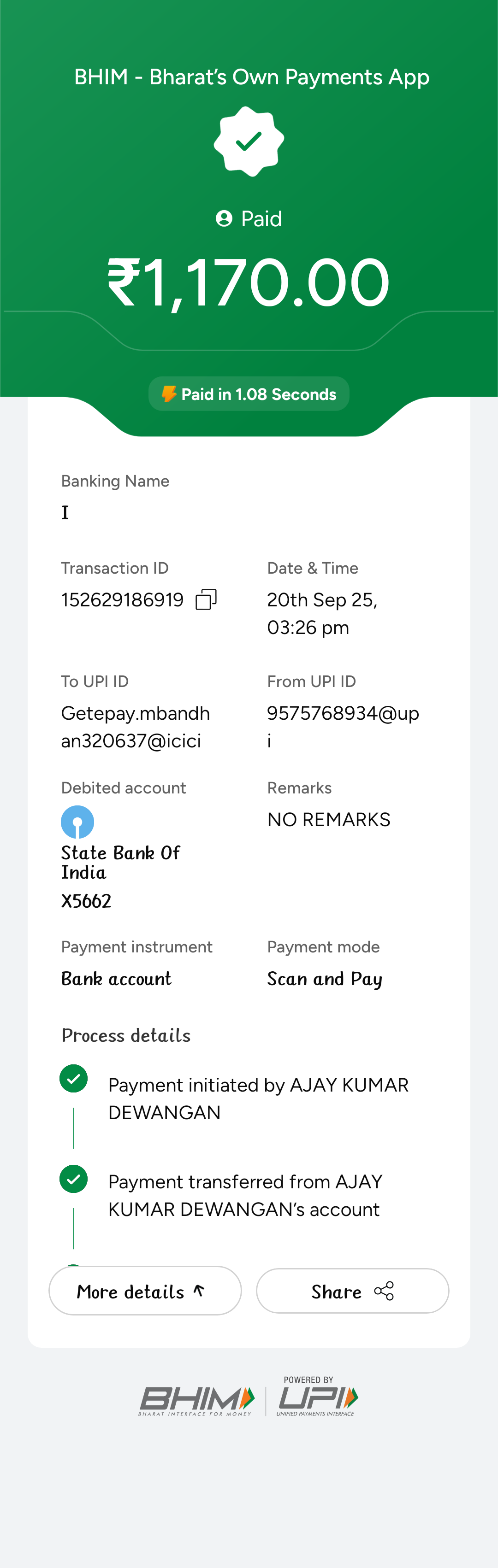Click the State Bank of India logo
This screenshot has height=1568, width=498.
77,822
